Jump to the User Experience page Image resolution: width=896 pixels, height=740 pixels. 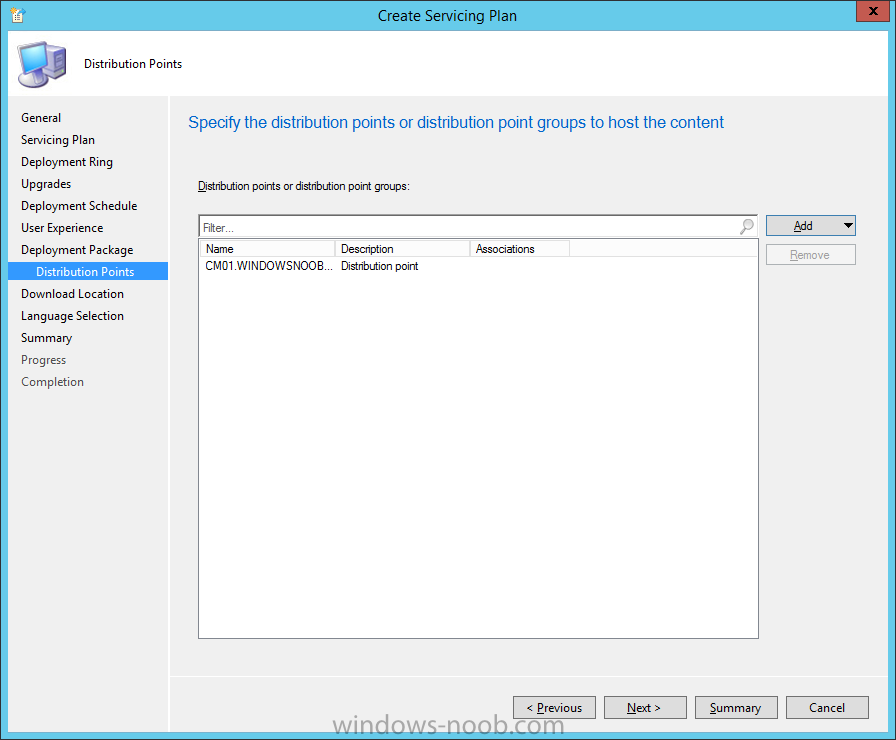[62, 228]
